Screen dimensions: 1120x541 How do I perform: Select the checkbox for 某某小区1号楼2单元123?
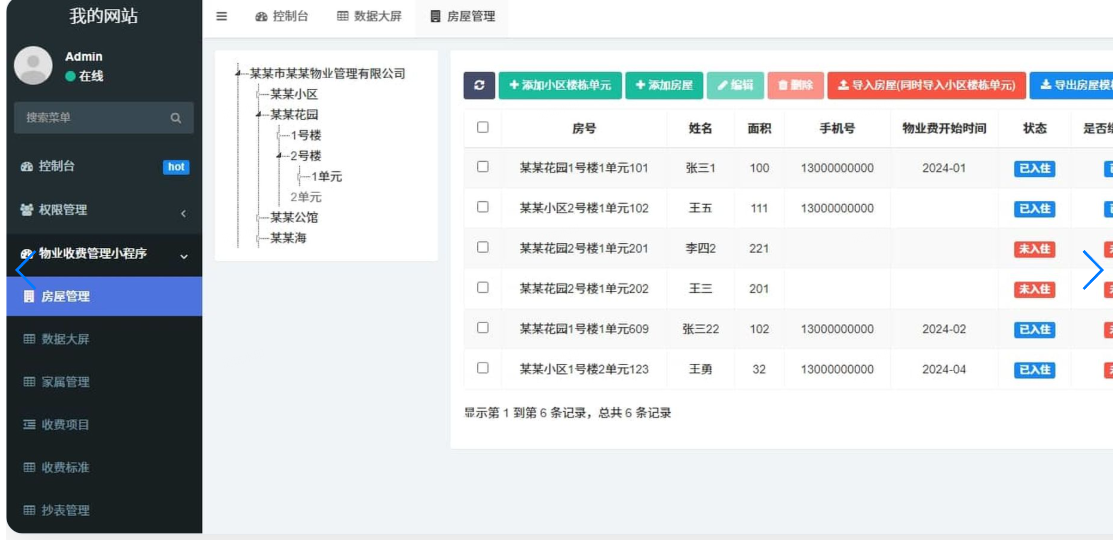coord(483,368)
